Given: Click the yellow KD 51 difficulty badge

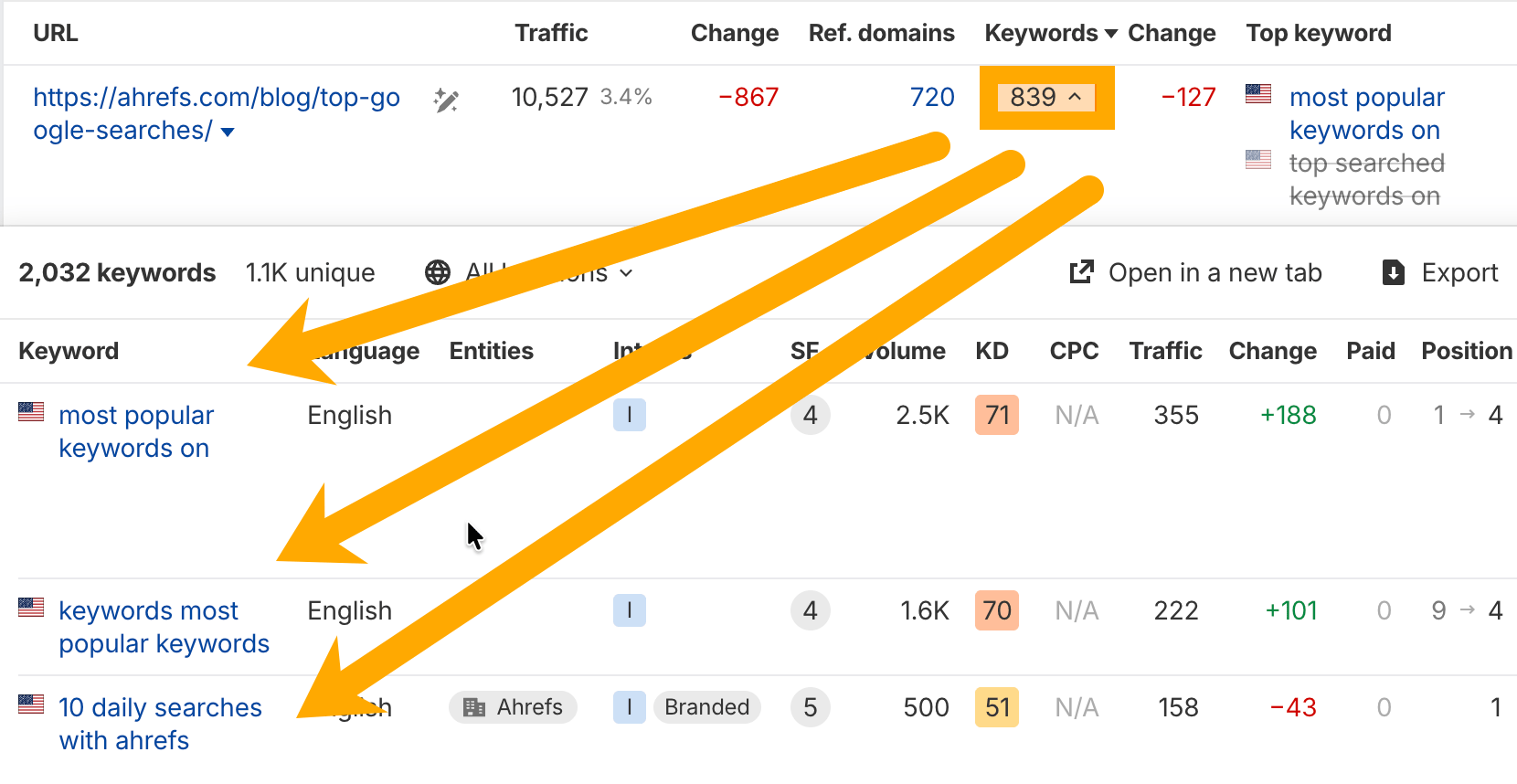Looking at the screenshot, I should [x=996, y=707].
